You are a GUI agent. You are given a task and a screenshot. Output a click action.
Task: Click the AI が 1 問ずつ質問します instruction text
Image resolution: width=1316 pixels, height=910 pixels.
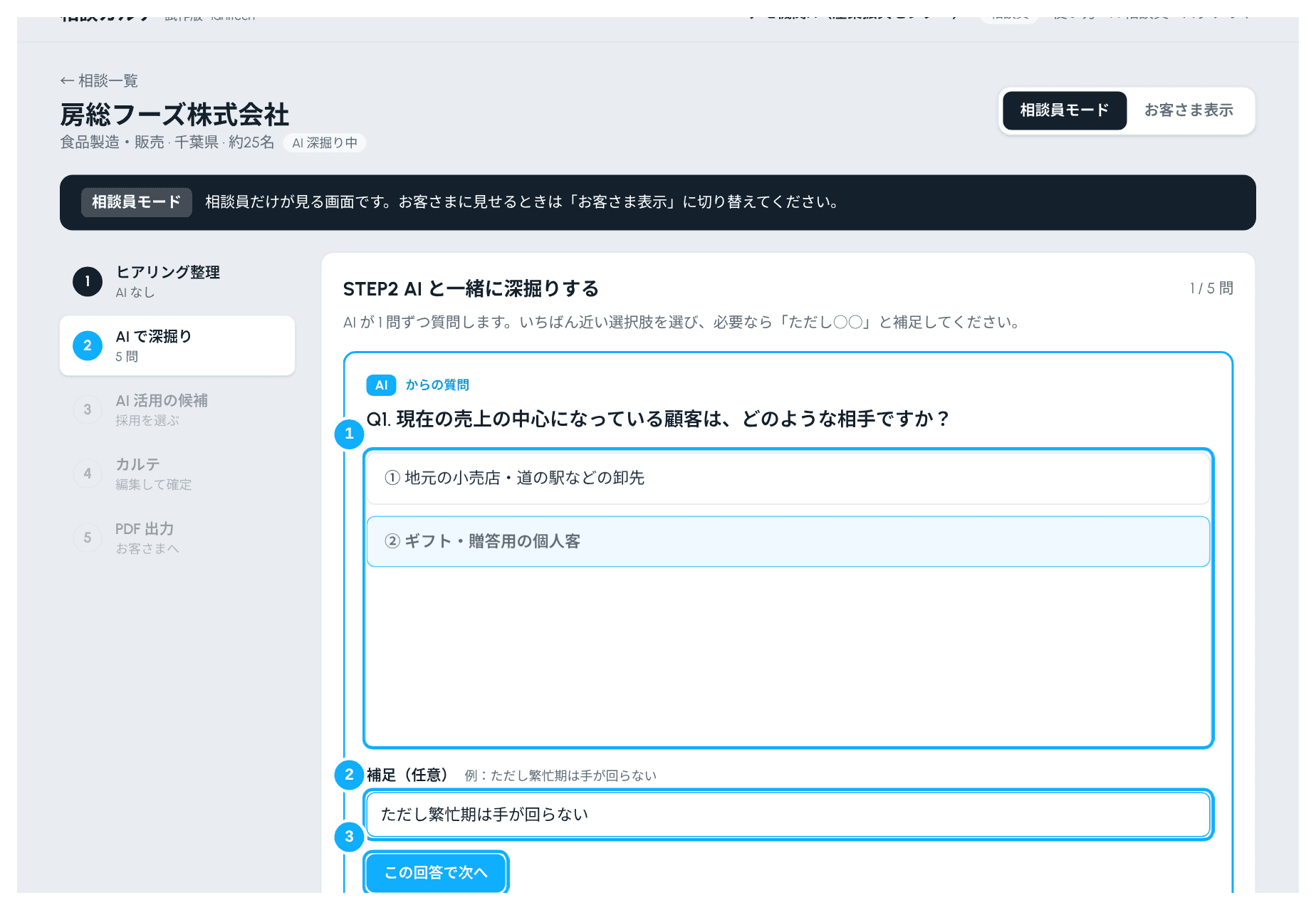pos(681,323)
